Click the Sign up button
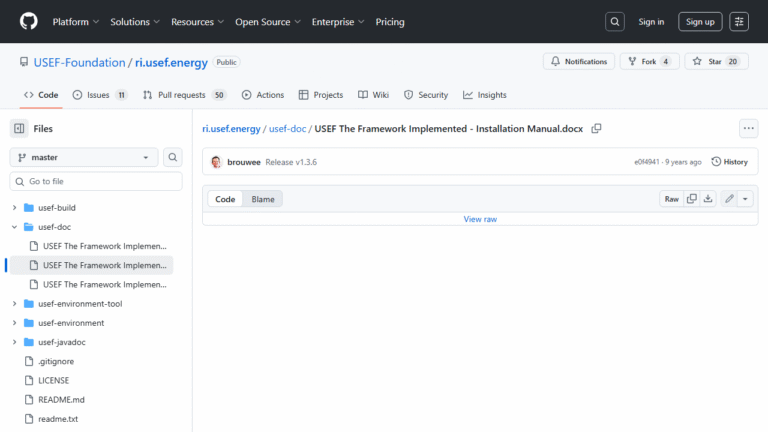The image size is (768, 432). click(x=700, y=21)
